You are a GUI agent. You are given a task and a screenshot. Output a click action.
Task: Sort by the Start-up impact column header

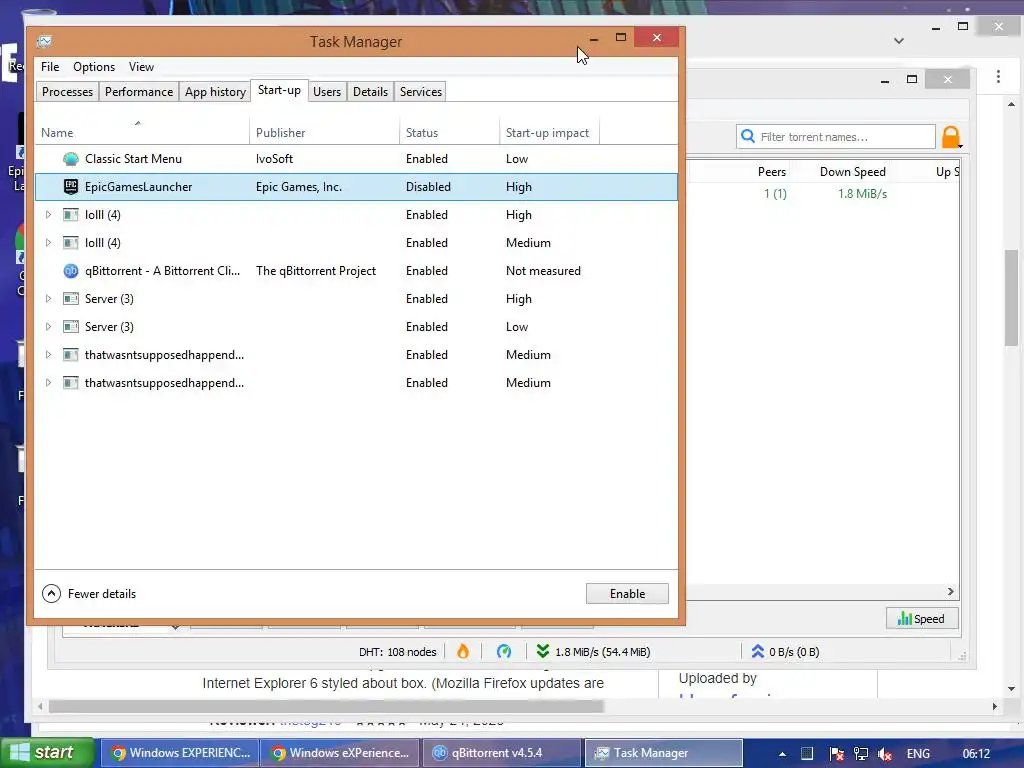tap(549, 132)
